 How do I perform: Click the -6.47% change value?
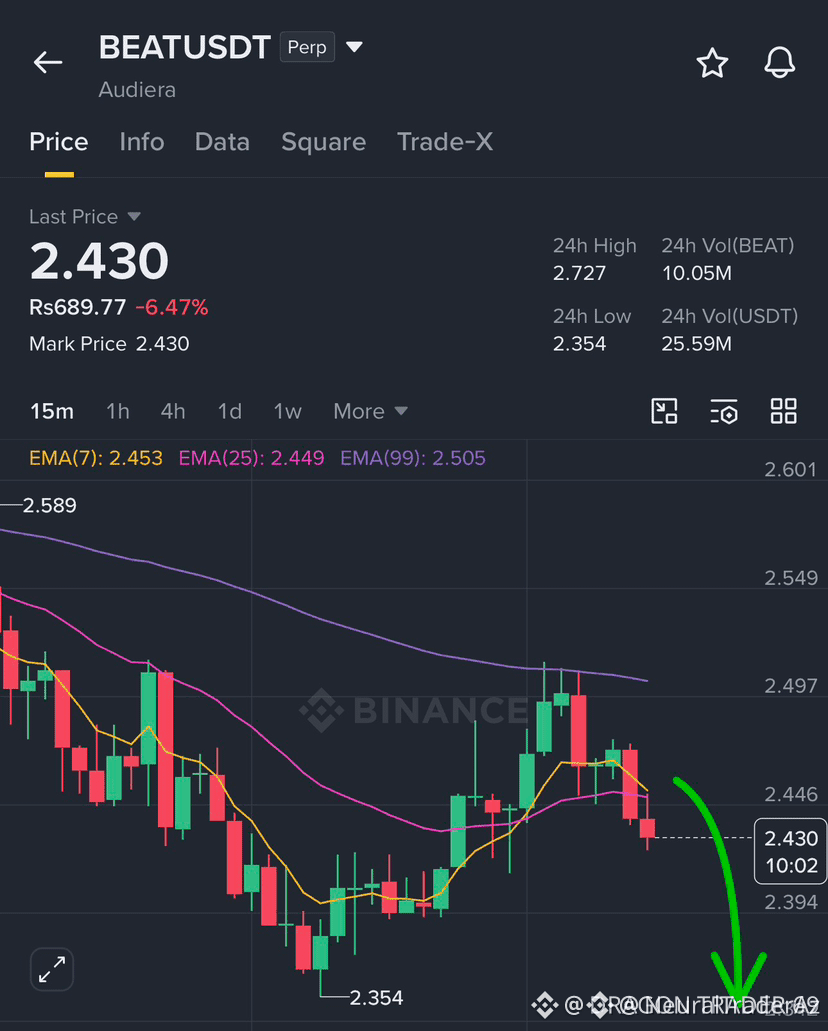pos(172,307)
